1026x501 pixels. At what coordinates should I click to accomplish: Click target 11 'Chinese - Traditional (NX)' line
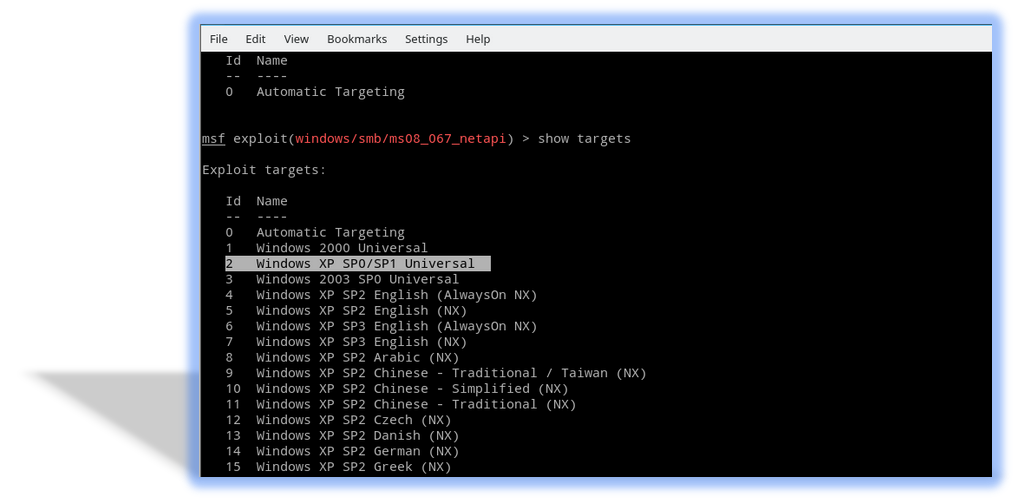401,405
